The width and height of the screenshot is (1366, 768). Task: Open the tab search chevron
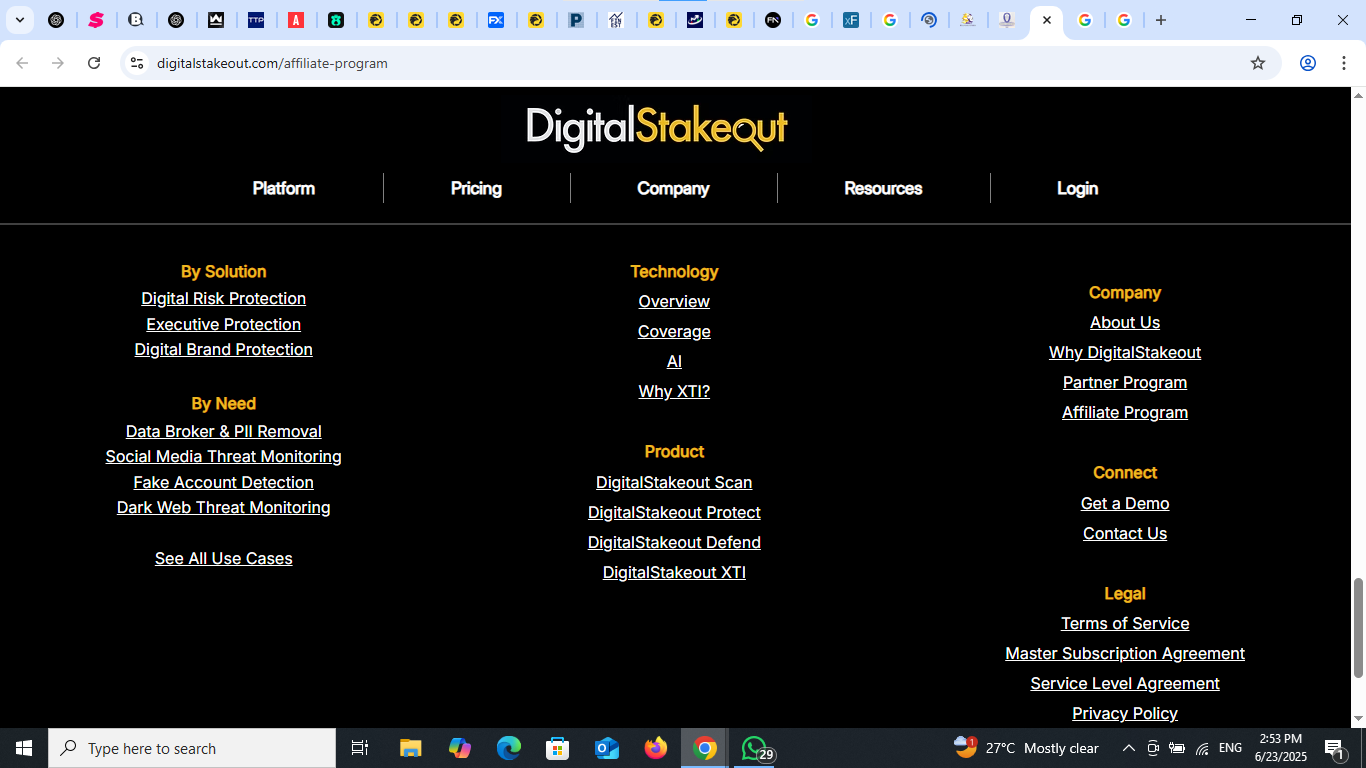tap(20, 20)
